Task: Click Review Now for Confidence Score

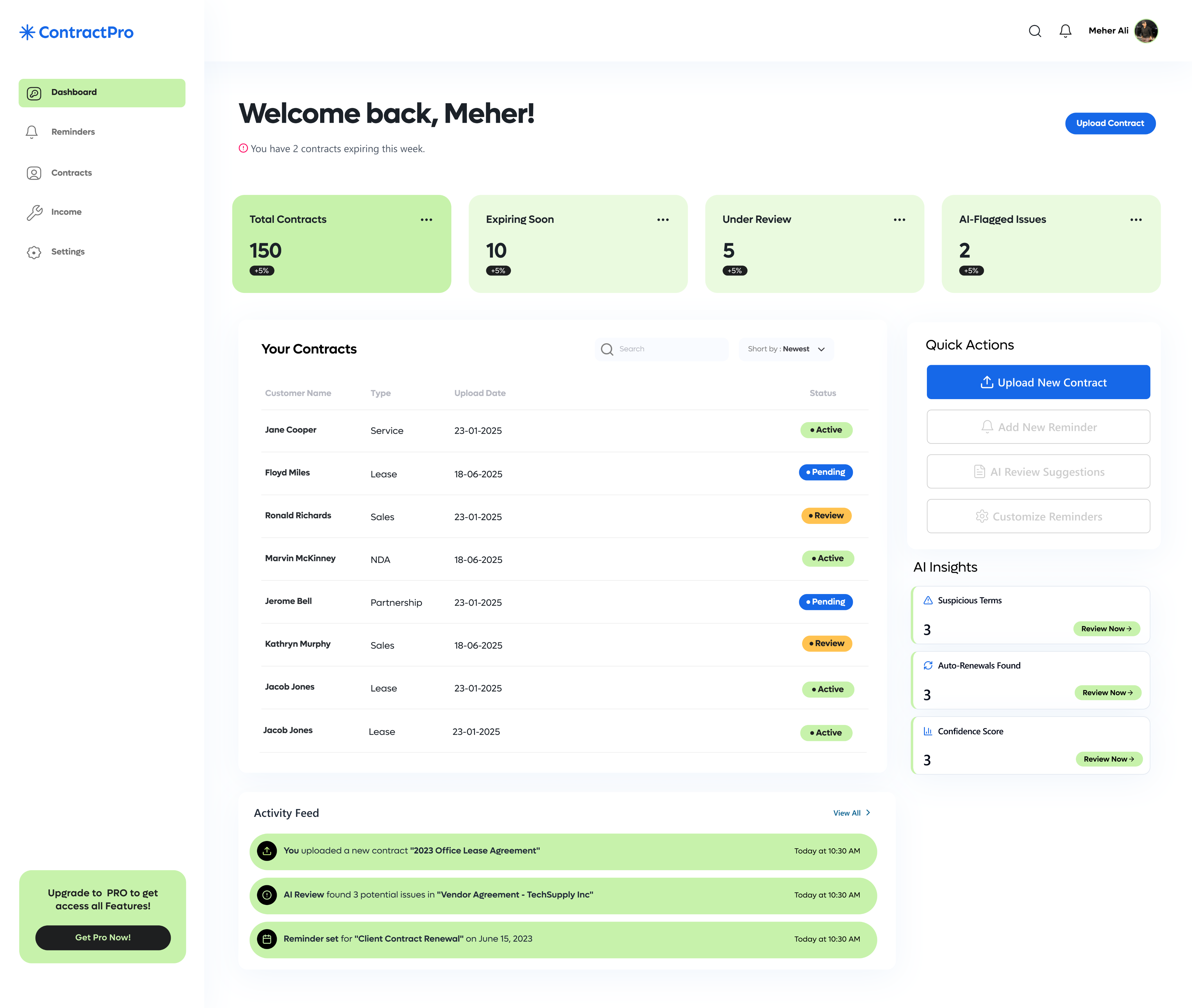Action: (x=1108, y=759)
